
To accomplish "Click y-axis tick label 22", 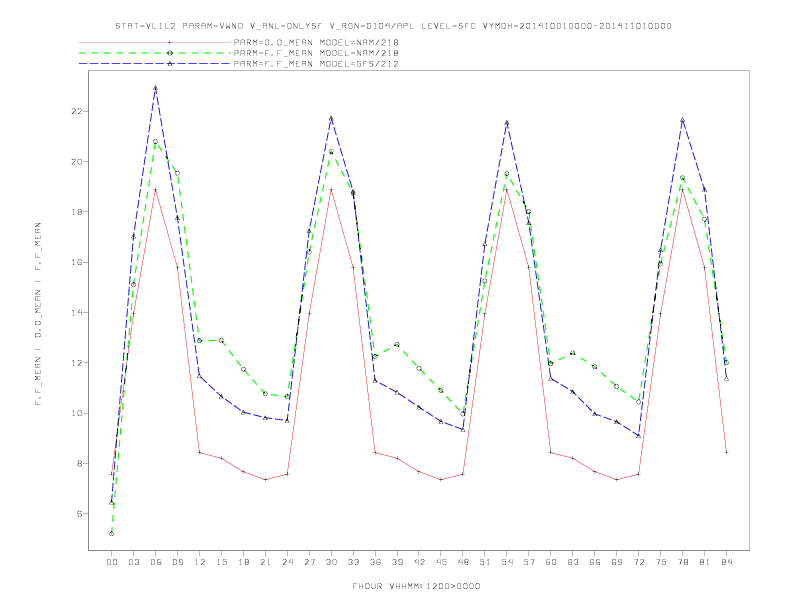I will pyautogui.click(x=77, y=111).
